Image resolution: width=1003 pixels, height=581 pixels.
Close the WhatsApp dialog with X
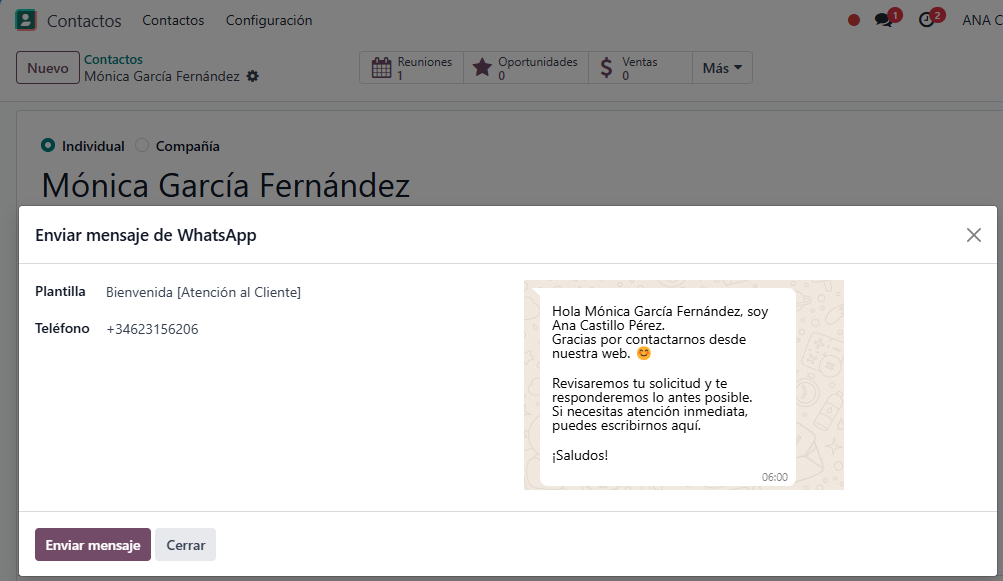point(974,235)
